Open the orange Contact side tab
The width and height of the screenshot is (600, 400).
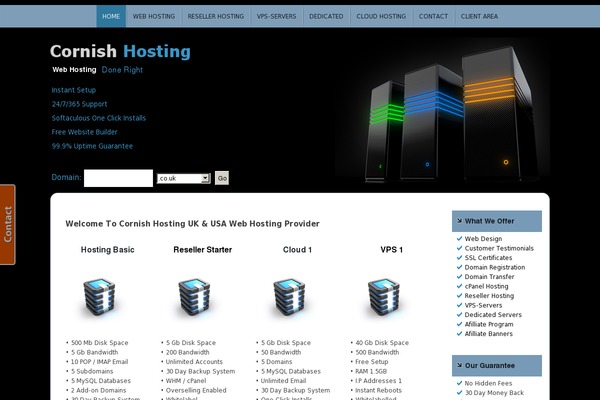point(8,224)
